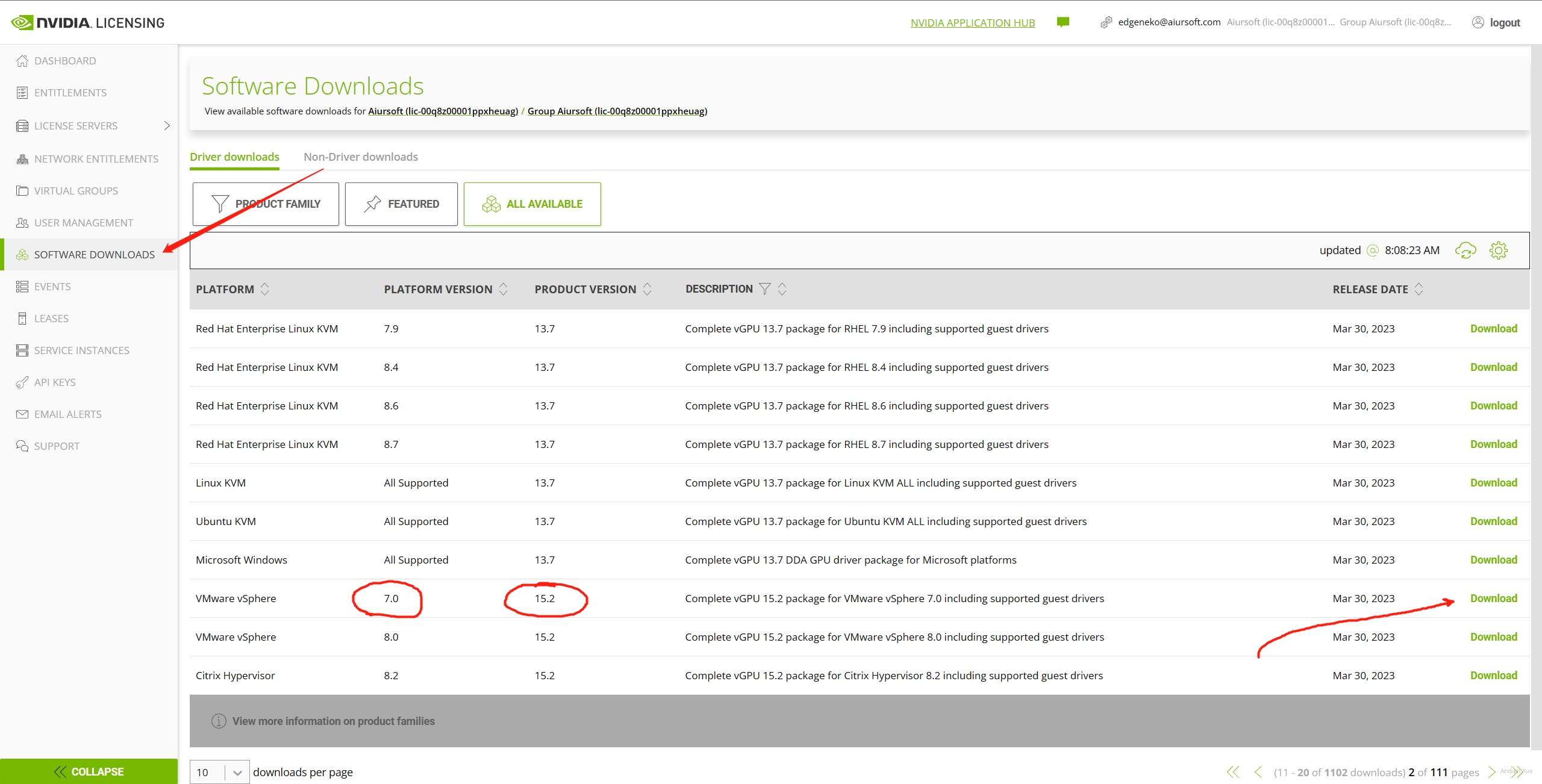Screen dimensions: 1542x784
Task: Go to previous page arrow
Action: (x=1258, y=772)
